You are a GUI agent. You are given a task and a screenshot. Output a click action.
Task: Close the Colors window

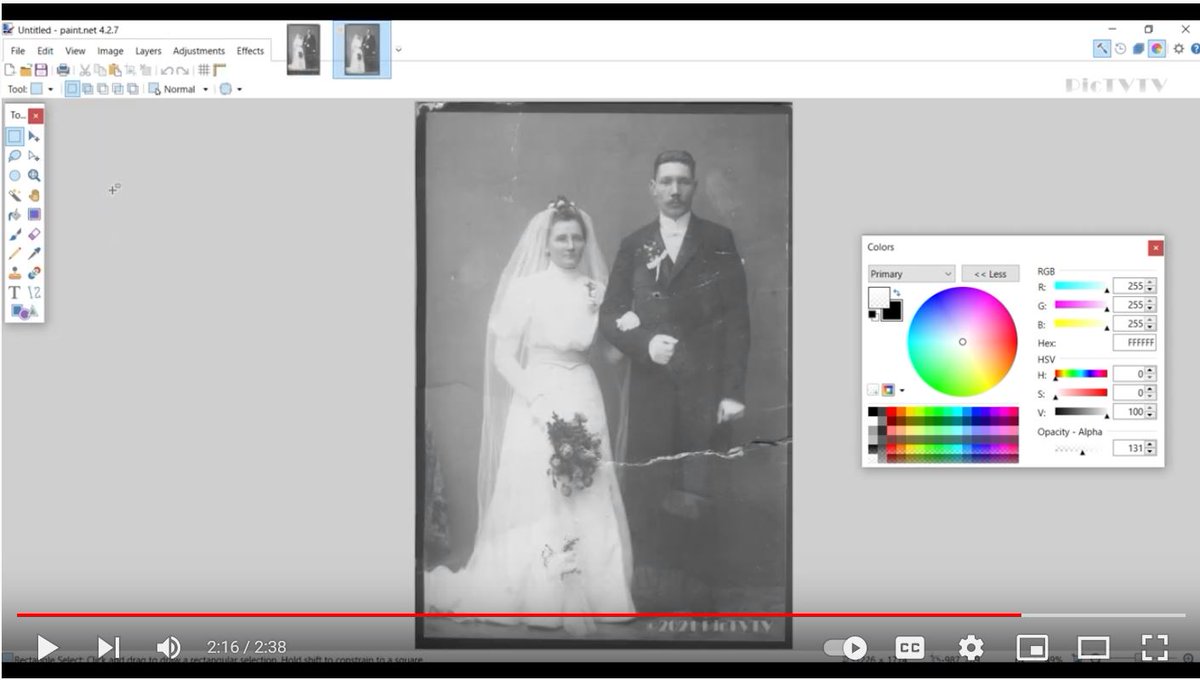point(1155,248)
